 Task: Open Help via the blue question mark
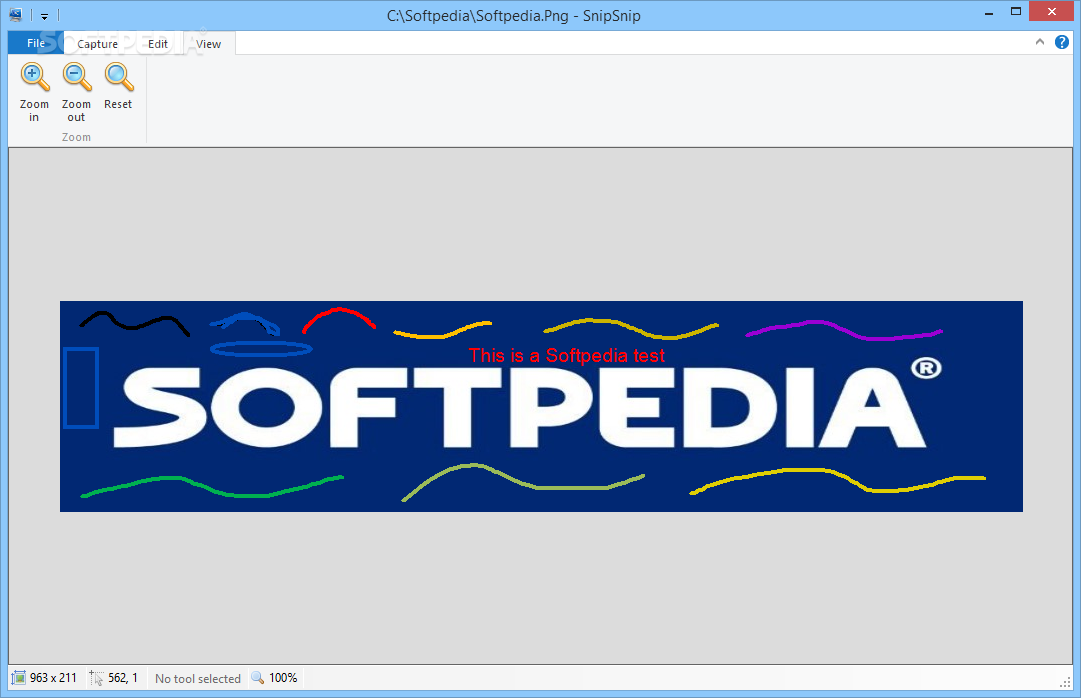point(1062,42)
